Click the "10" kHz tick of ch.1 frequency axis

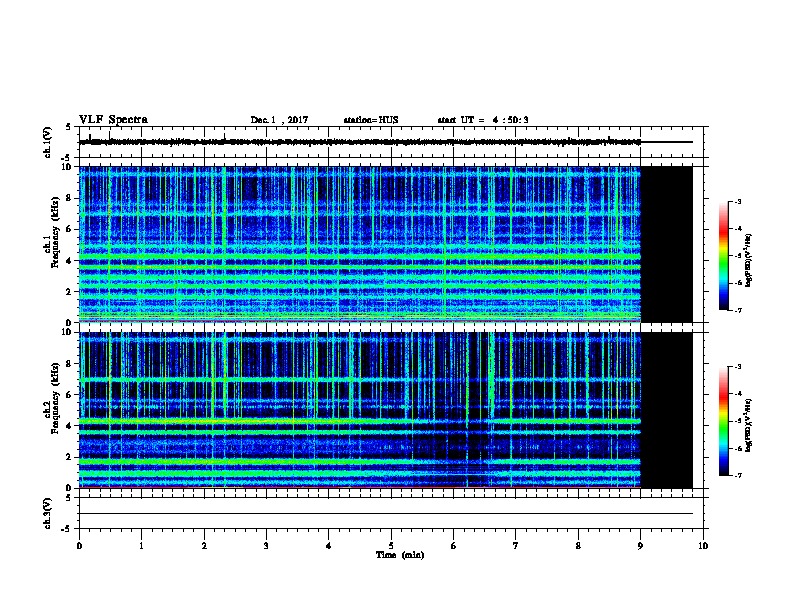(x=68, y=167)
